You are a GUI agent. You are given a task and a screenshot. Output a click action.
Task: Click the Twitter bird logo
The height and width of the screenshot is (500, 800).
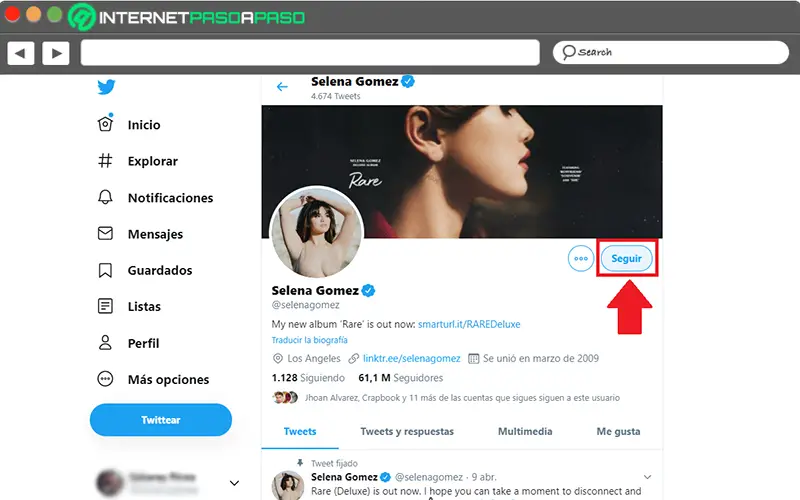(x=106, y=87)
